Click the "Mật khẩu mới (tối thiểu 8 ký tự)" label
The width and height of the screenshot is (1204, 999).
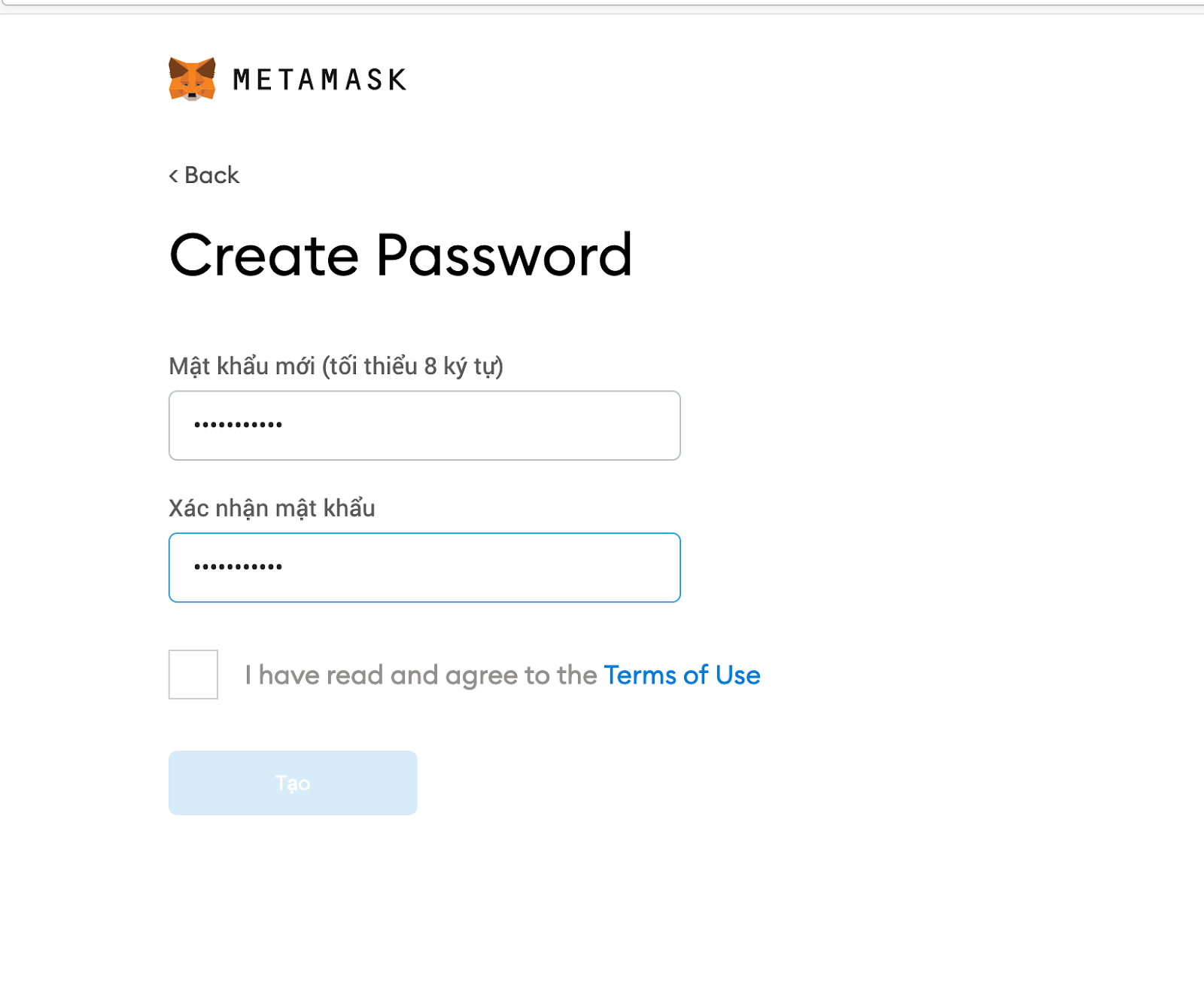(x=336, y=367)
